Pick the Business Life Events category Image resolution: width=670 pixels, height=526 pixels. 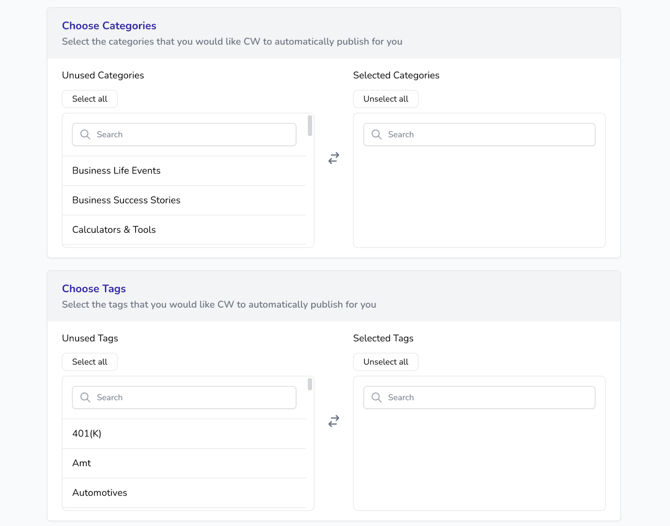click(x=116, y=171)
